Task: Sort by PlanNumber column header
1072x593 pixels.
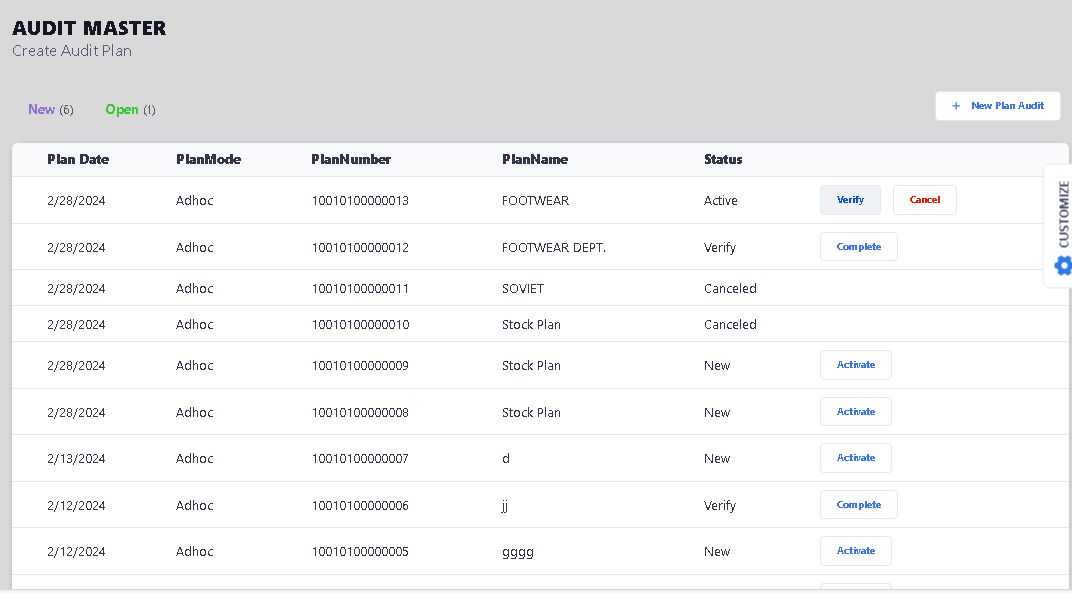Action: pyautogui.click(x=351, y=159)
